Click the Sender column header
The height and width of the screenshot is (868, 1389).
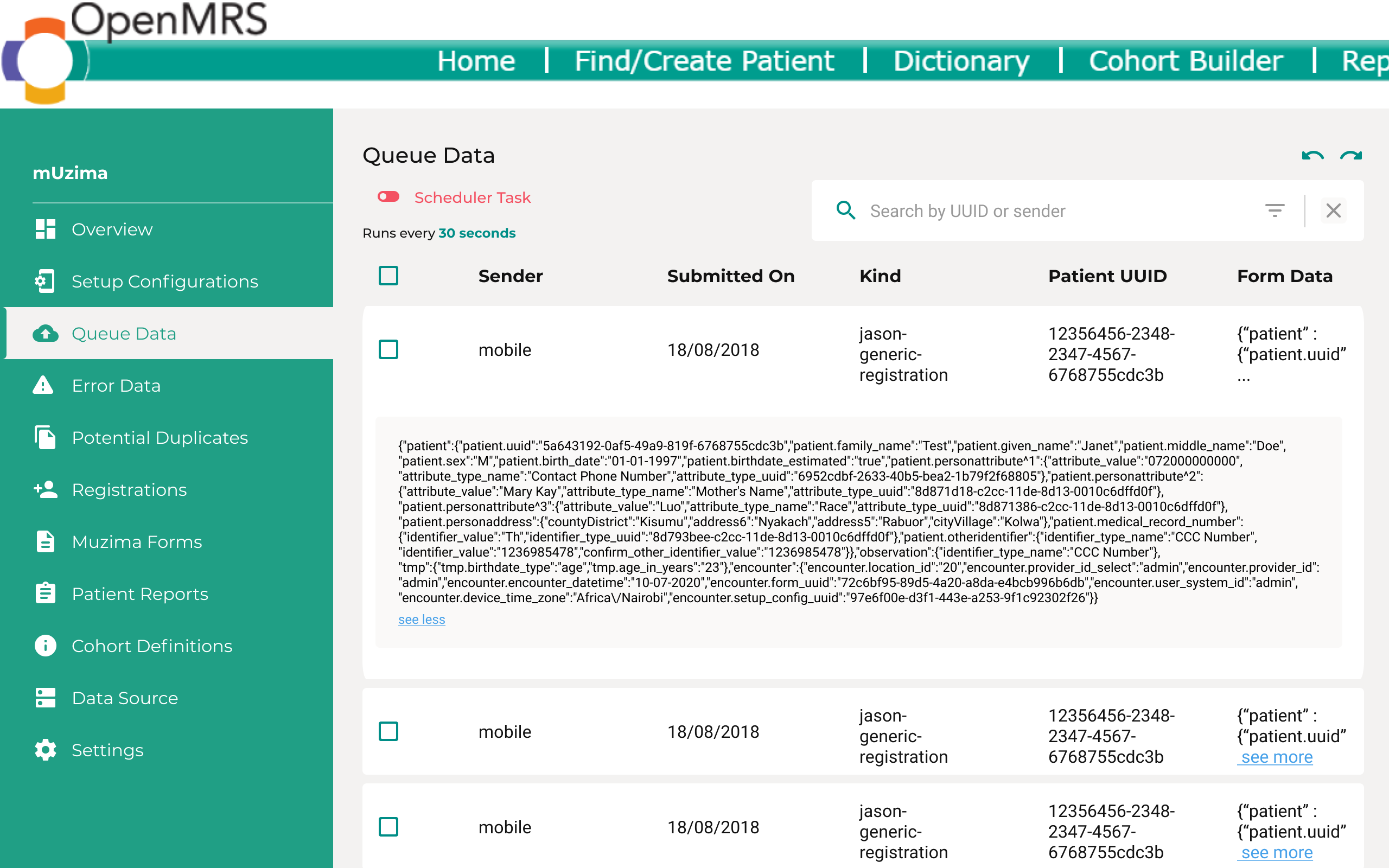[x=510, y=276]
